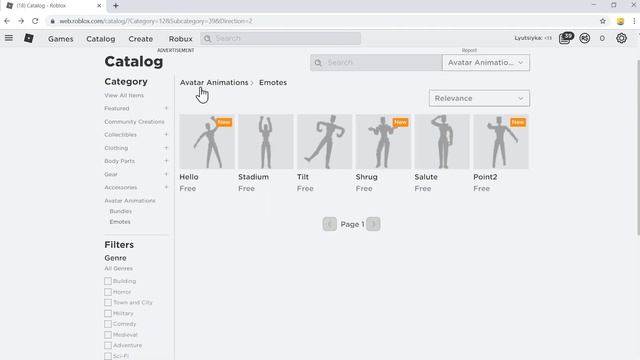Image resolution: width=640 pixels, height=360 pixels.
Task: Open the Tilt emote thumbnail
Action: (324, 141)
